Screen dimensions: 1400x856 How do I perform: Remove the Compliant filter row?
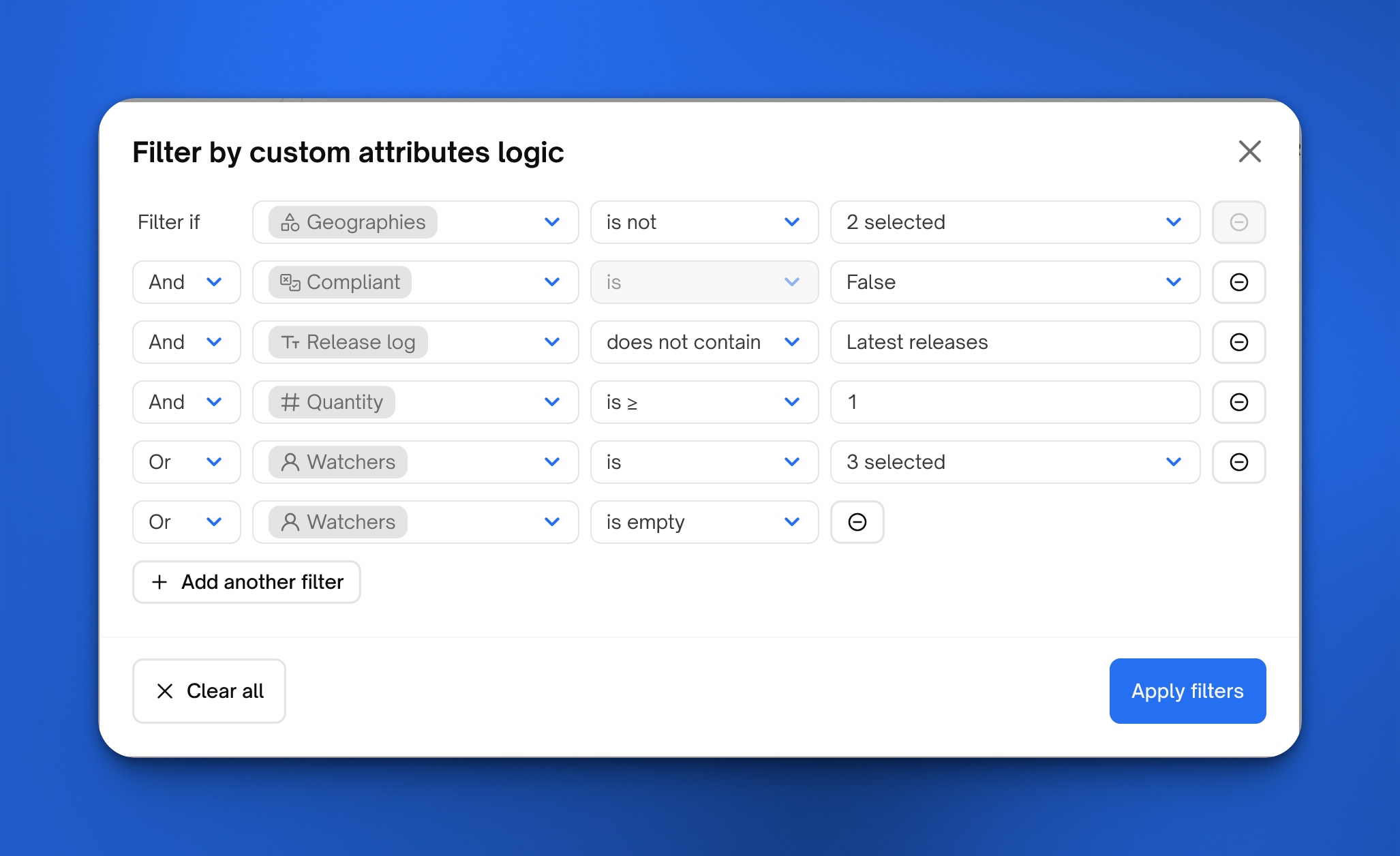1238,282
